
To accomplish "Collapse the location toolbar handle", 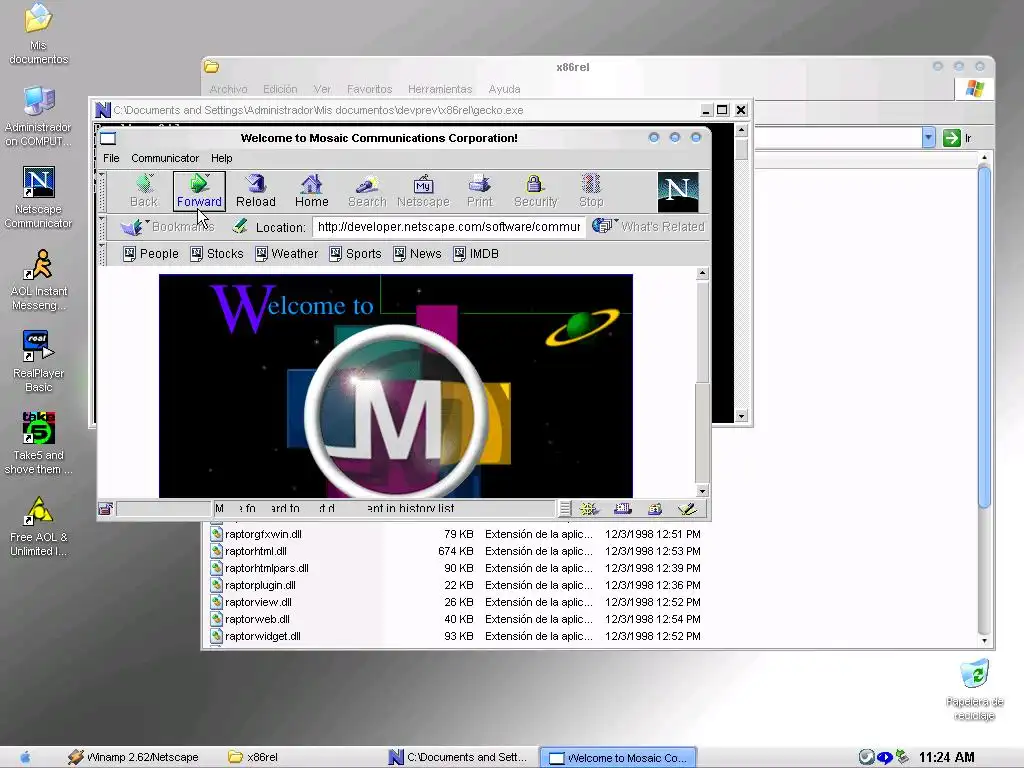I will (x=102, y=227).
